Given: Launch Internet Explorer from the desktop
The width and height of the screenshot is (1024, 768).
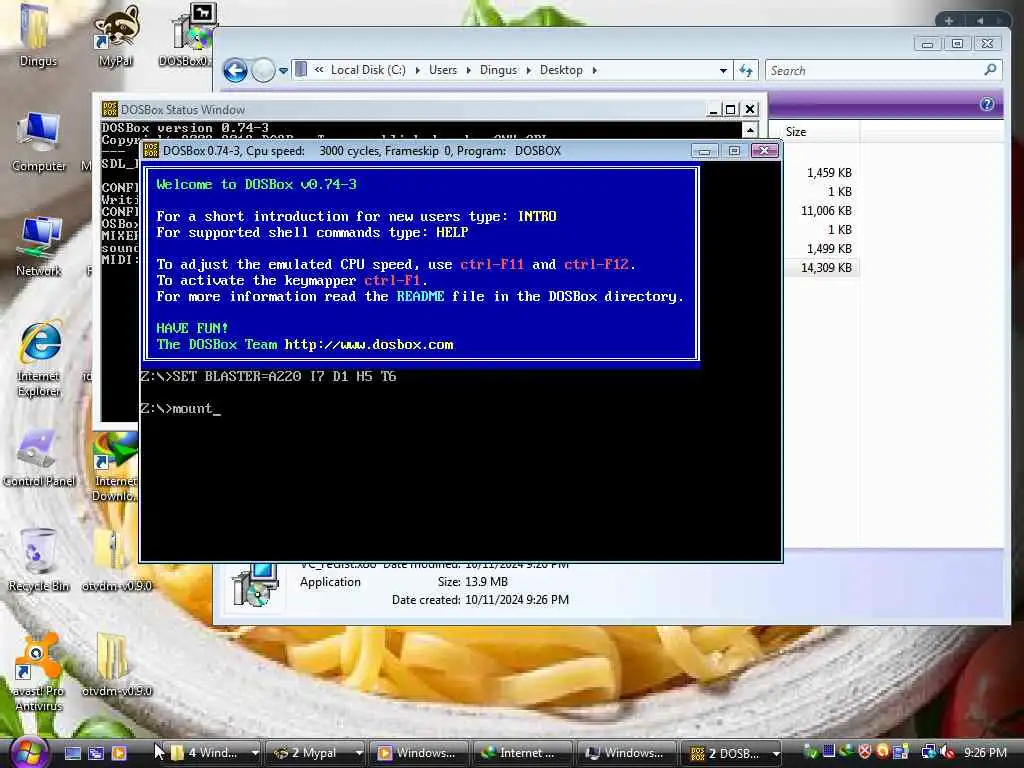Looking at the screenshot, I should click(39, 358).
